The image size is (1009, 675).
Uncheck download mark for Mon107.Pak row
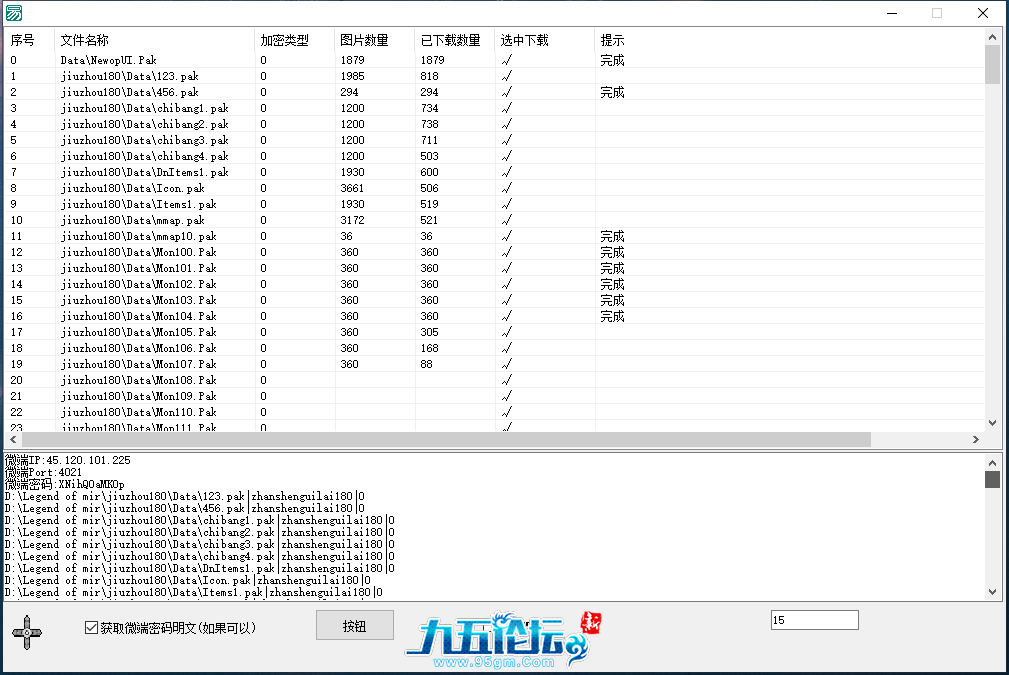coord(507,364)
